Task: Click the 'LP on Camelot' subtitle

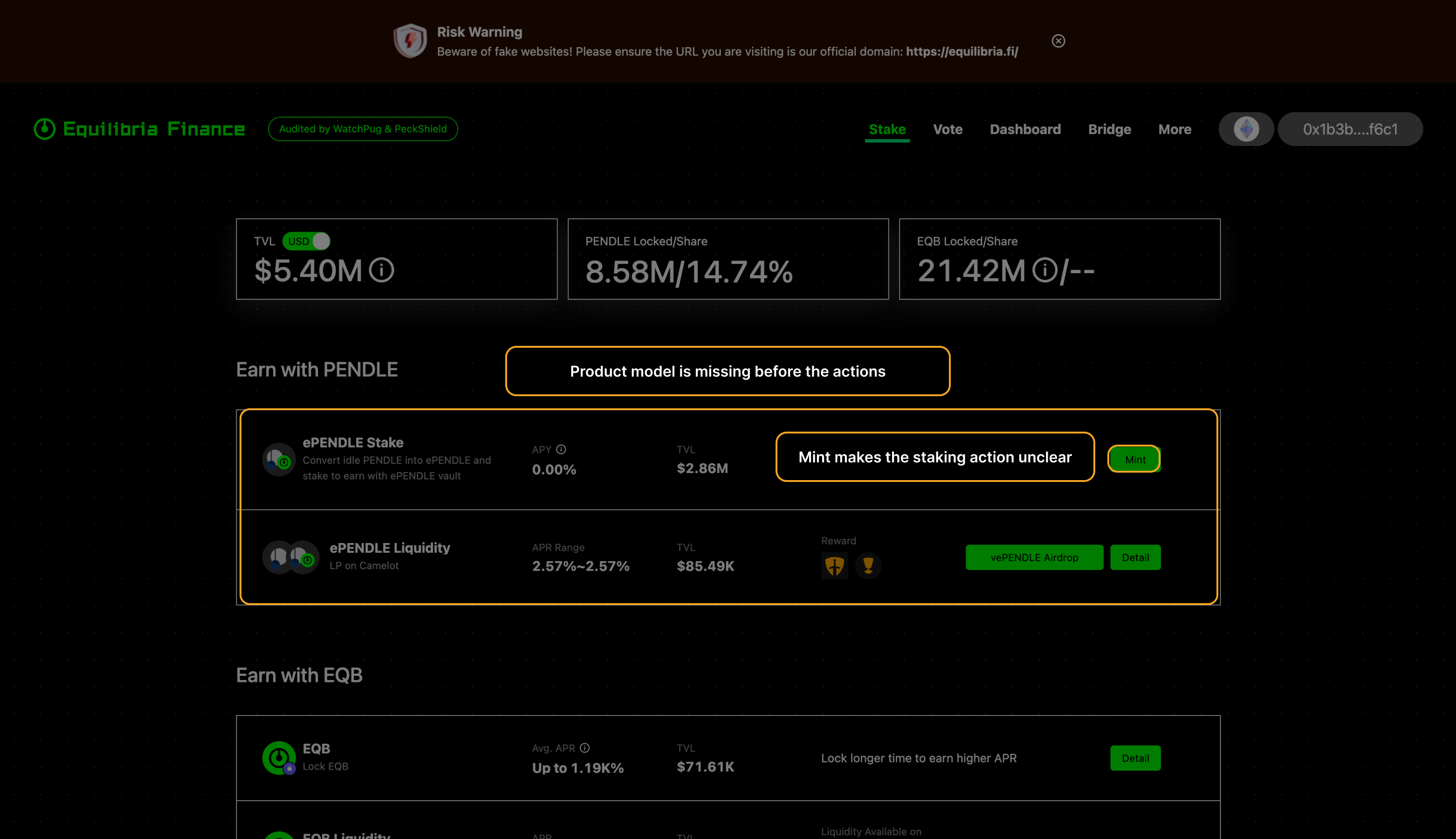Action: (x=364, y=566)
